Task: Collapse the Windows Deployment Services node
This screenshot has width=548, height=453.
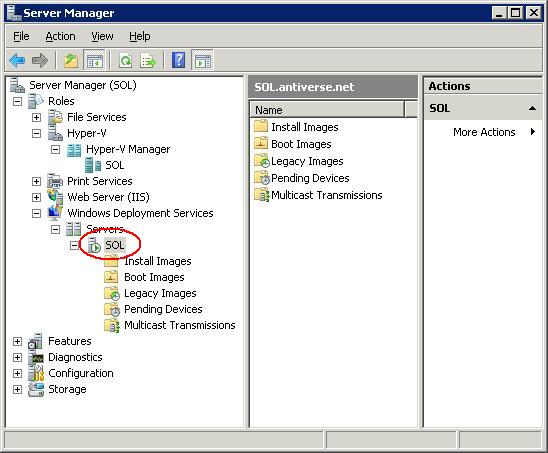Action: pyautogui.click(x=36, y=213)
